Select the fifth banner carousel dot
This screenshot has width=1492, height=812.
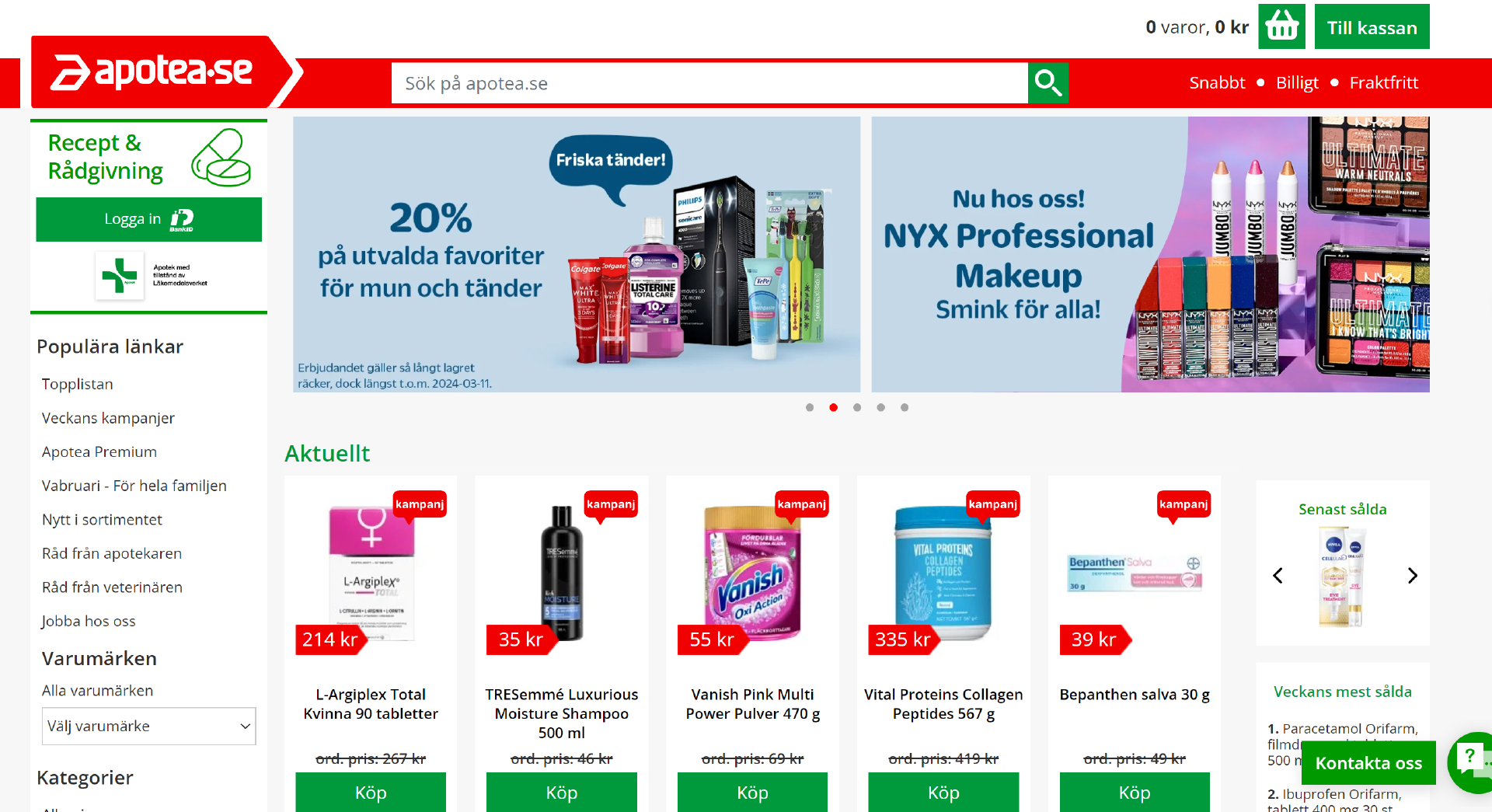[x=905, y=407]
